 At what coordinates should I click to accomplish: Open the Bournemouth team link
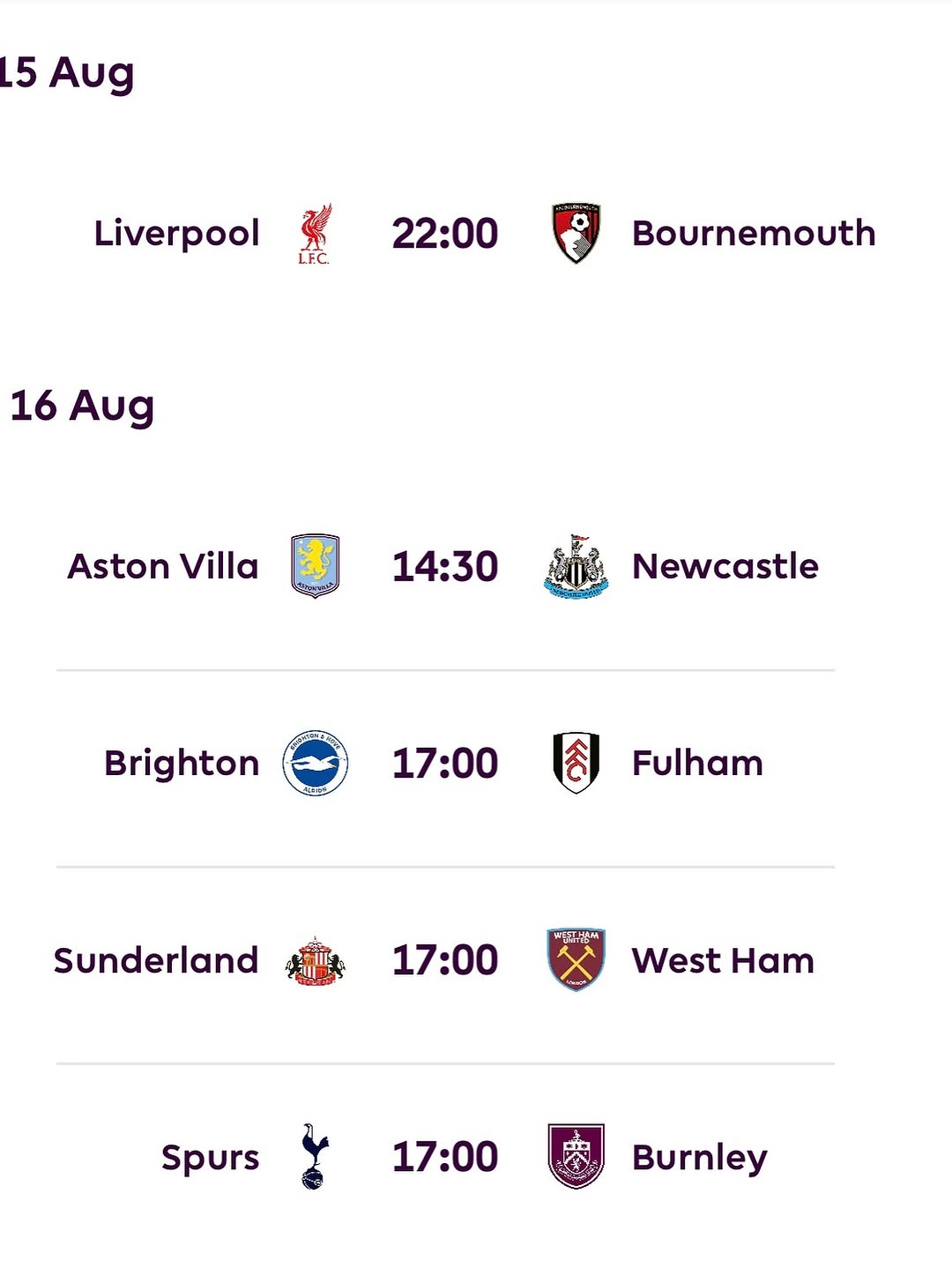click(x=754, y=234)
